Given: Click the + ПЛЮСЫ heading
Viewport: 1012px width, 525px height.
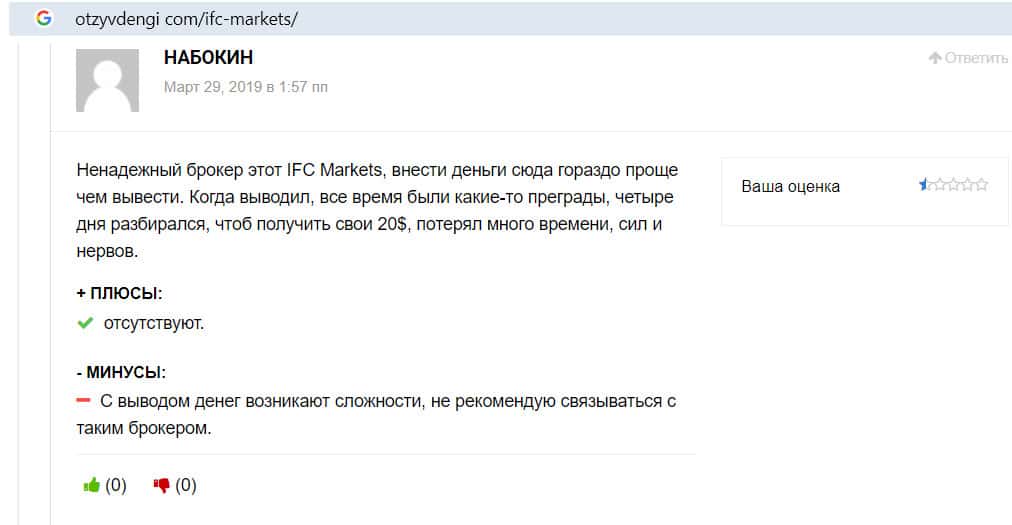Looking at the screenshot, I should pyautogui.click(x=119, y=293).
